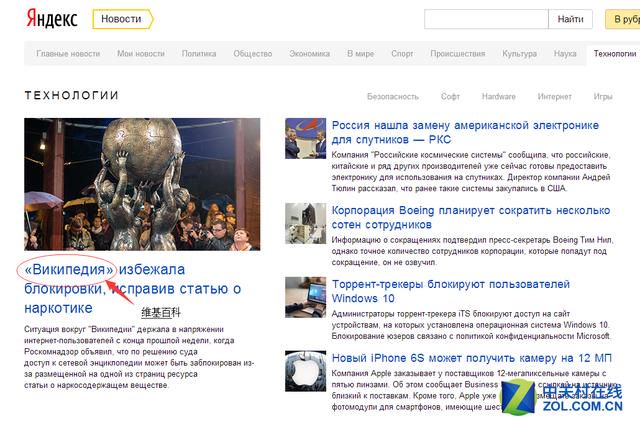
Task: Open thumbnail of the РКС satellites story
Action: [x=305, y=138]
